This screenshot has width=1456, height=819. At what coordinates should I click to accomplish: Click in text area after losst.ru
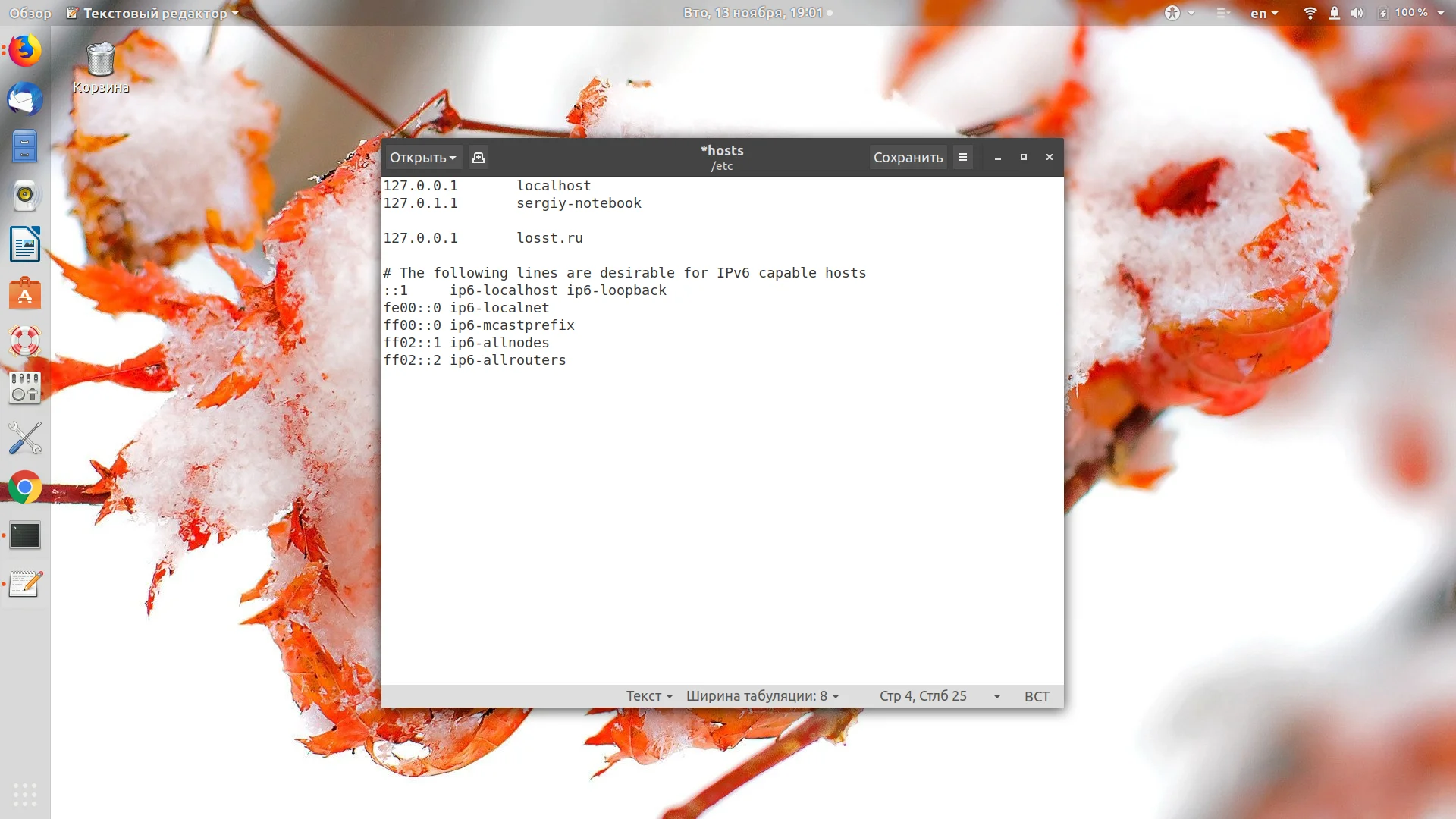click(x=585, y=238)
